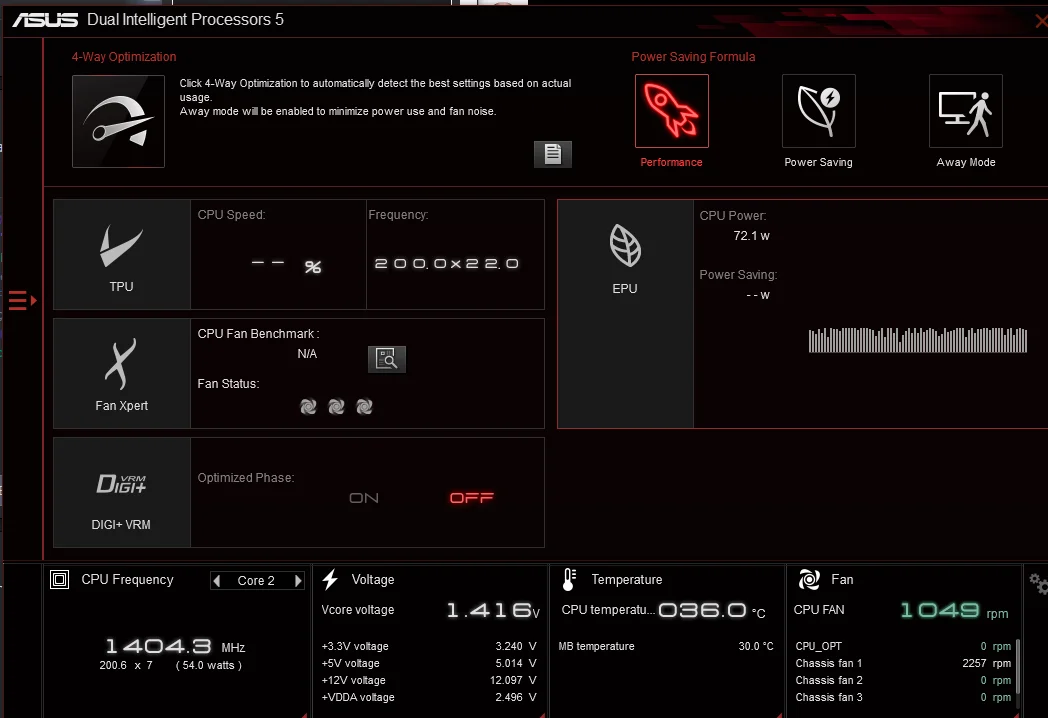The image size is (1048, 718).
Task: Click the first fan status icon
Action: [x=308, y=406]
